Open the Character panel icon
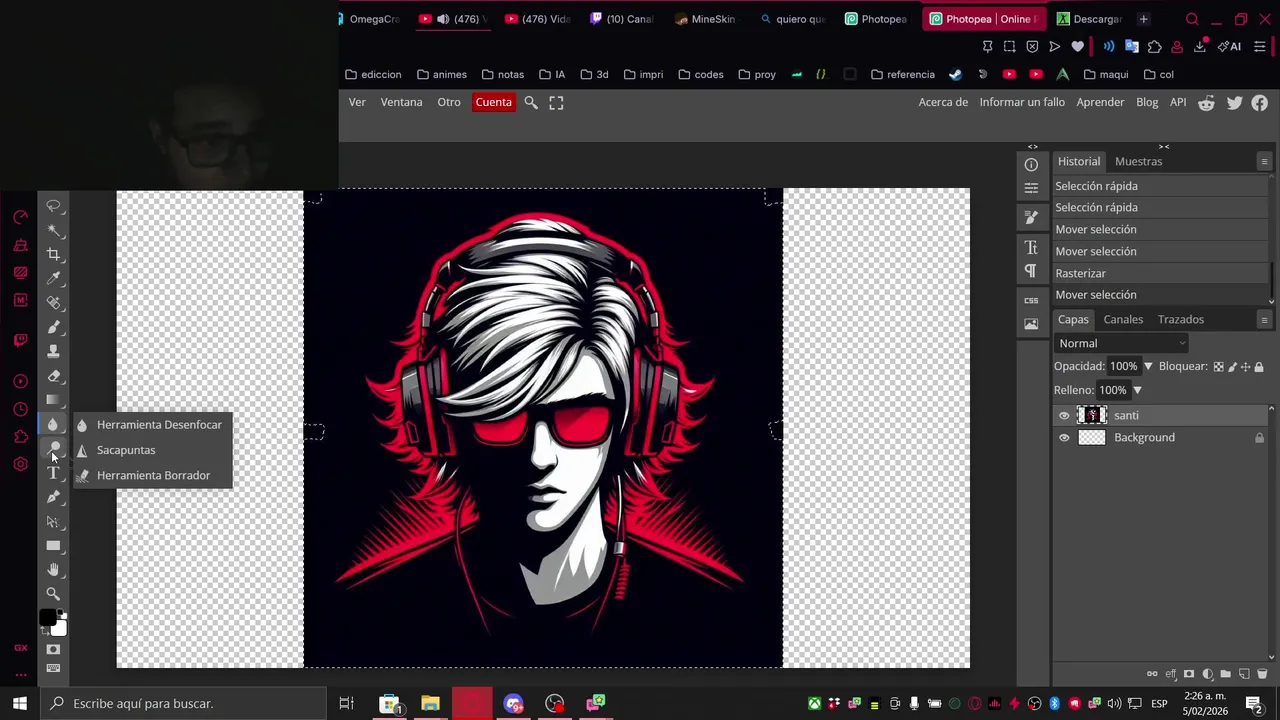Viewport: 1280px width, 720px height. click(1031, 247)
